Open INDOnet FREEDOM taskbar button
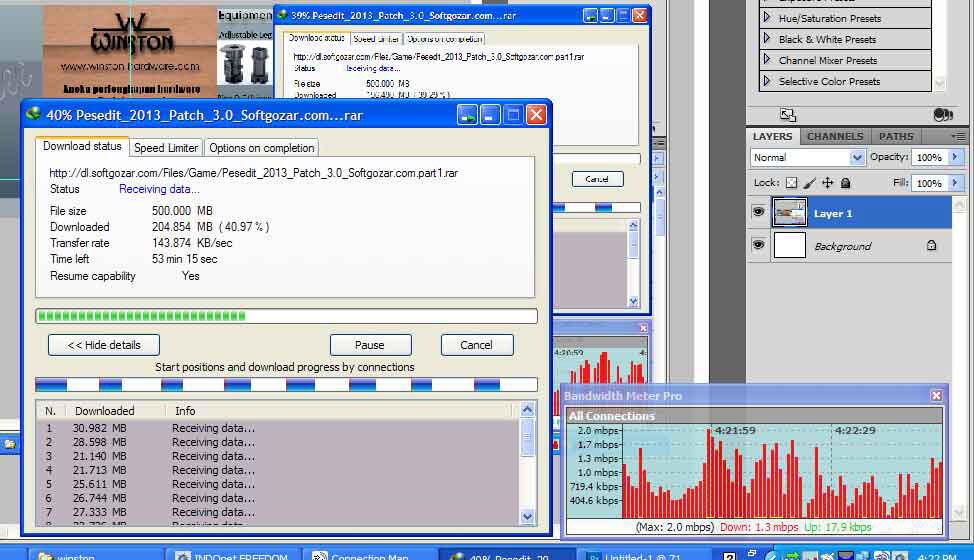The image size is (974, 560). pyautogui.click(x=233, y=554)
